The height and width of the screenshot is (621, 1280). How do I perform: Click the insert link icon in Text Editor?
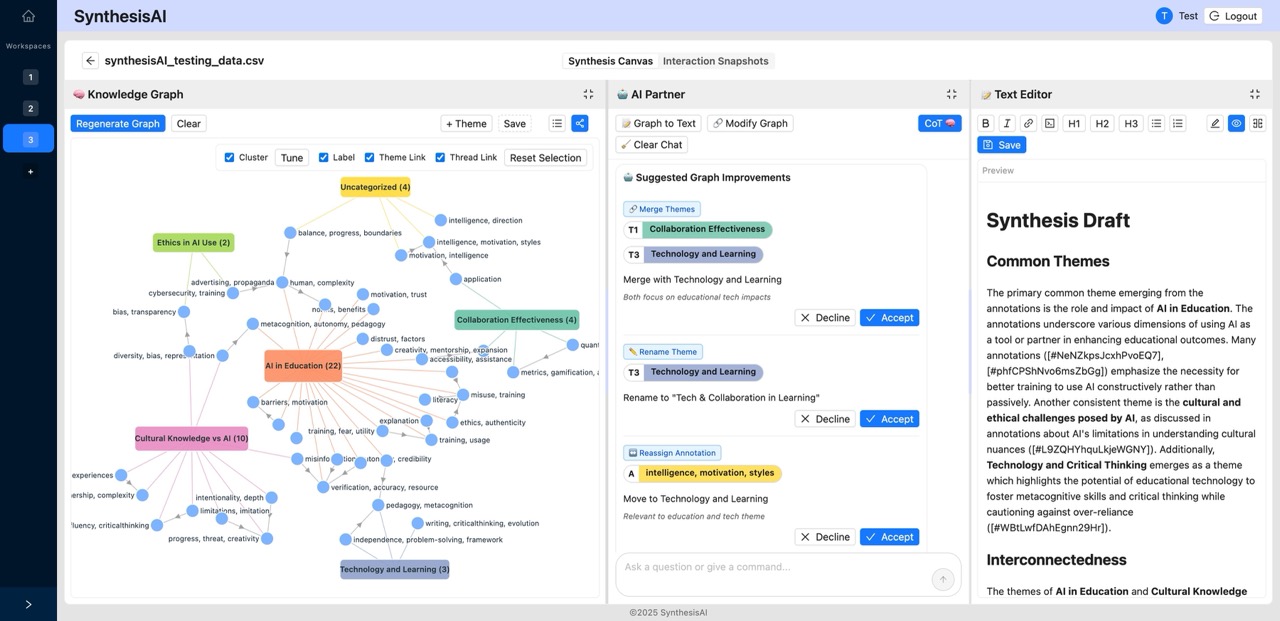coord(1028,123)
